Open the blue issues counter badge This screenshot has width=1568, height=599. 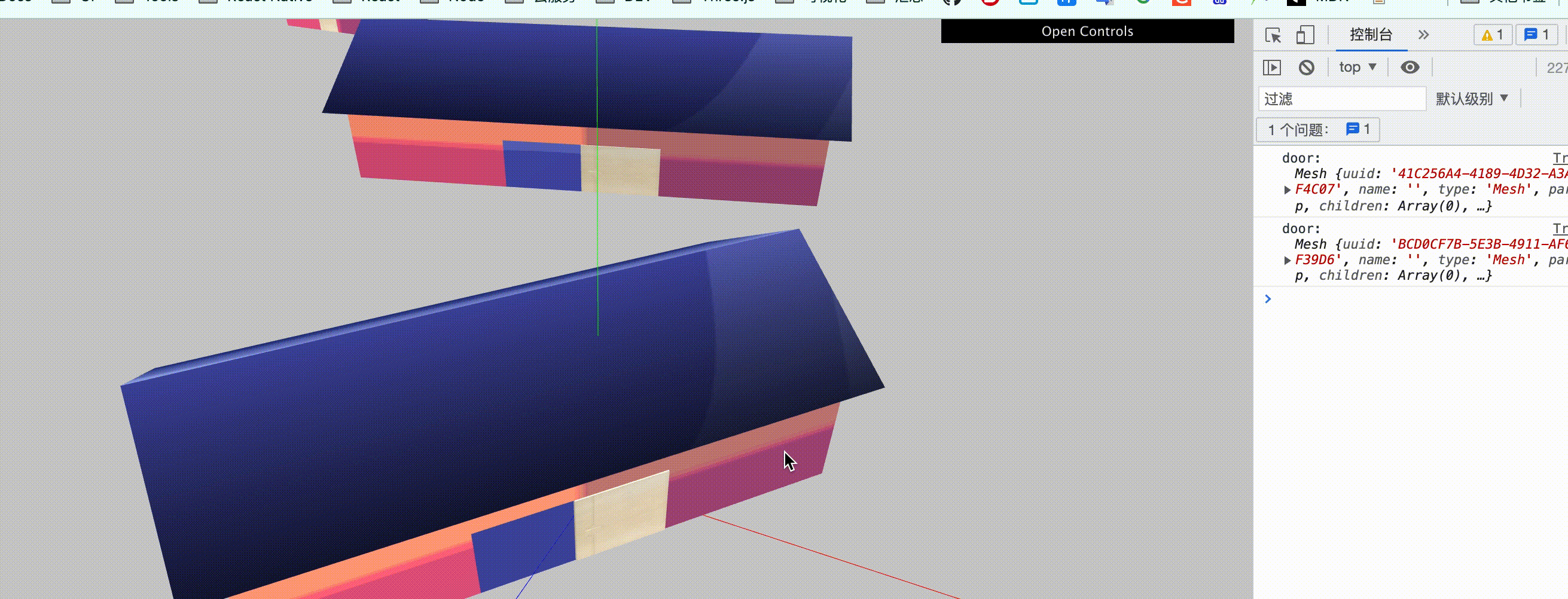pos(1536,35)
